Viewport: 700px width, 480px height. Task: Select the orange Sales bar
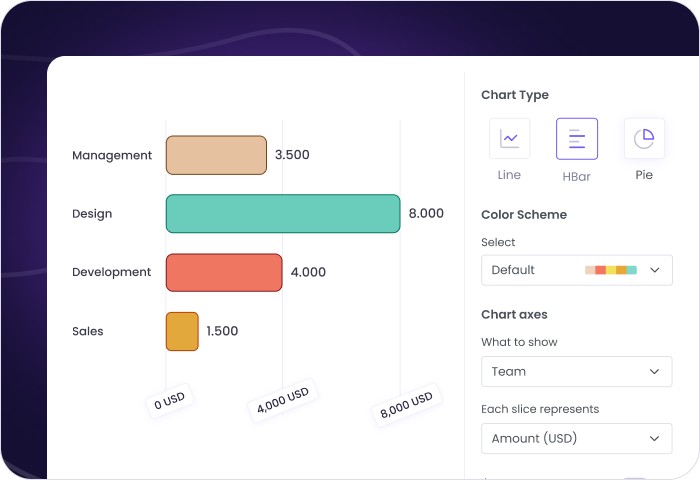click(182, 331)
